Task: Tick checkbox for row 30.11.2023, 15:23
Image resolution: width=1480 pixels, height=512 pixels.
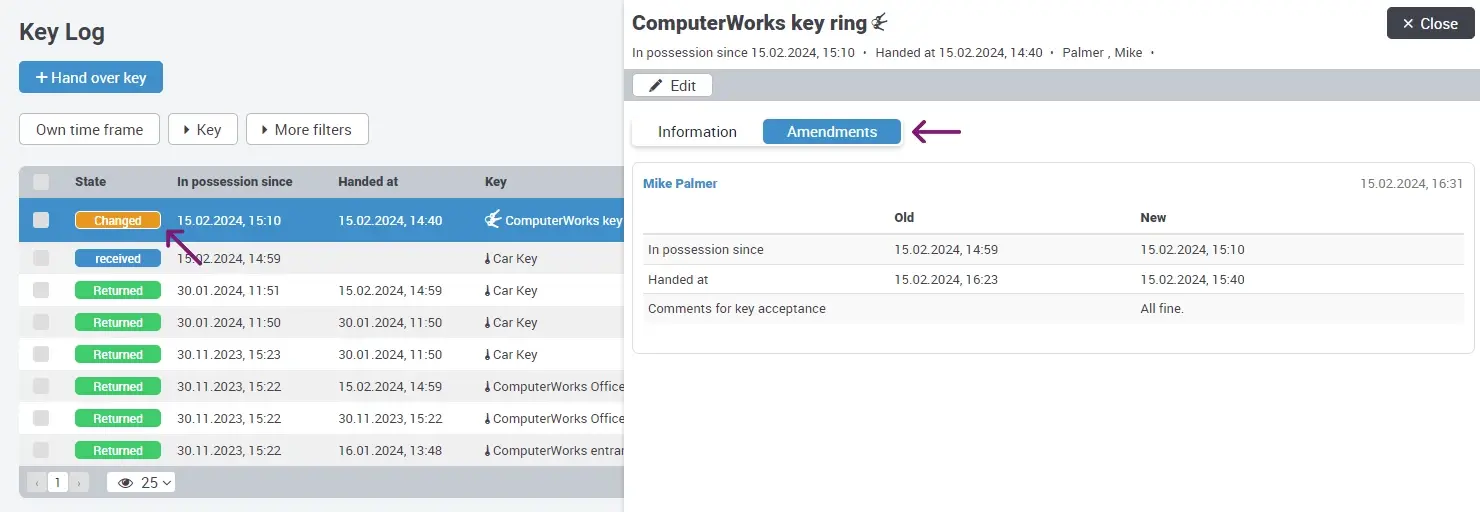Action: click(41, 354)
